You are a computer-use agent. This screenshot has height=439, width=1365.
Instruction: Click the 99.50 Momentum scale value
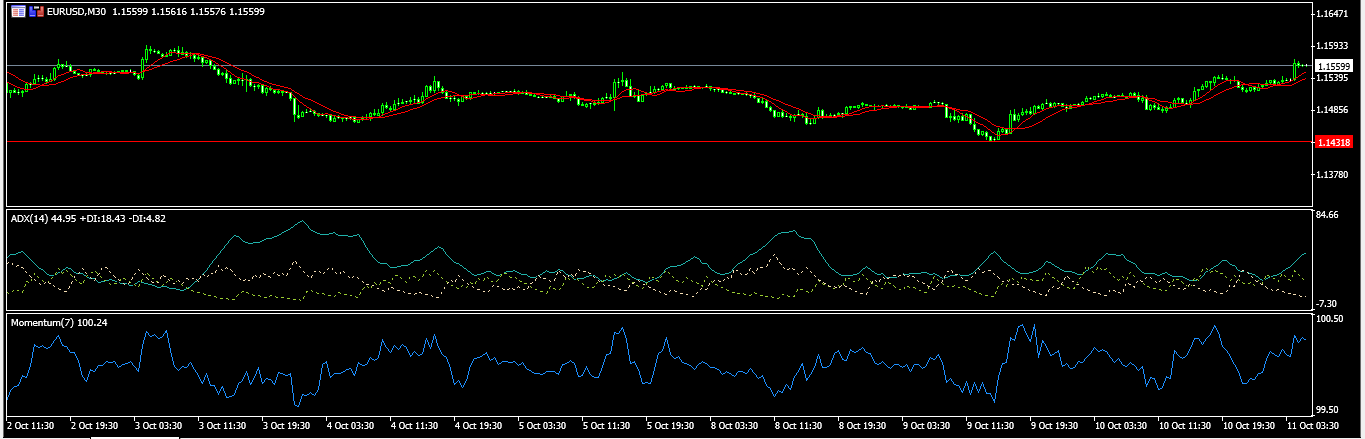click(1330, 409)
